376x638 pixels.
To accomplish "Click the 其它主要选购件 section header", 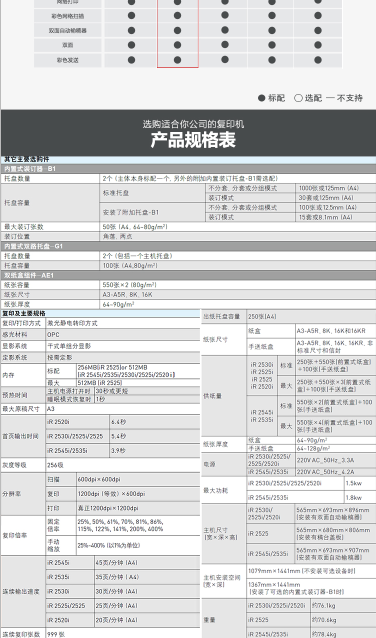I will point(26,160).
